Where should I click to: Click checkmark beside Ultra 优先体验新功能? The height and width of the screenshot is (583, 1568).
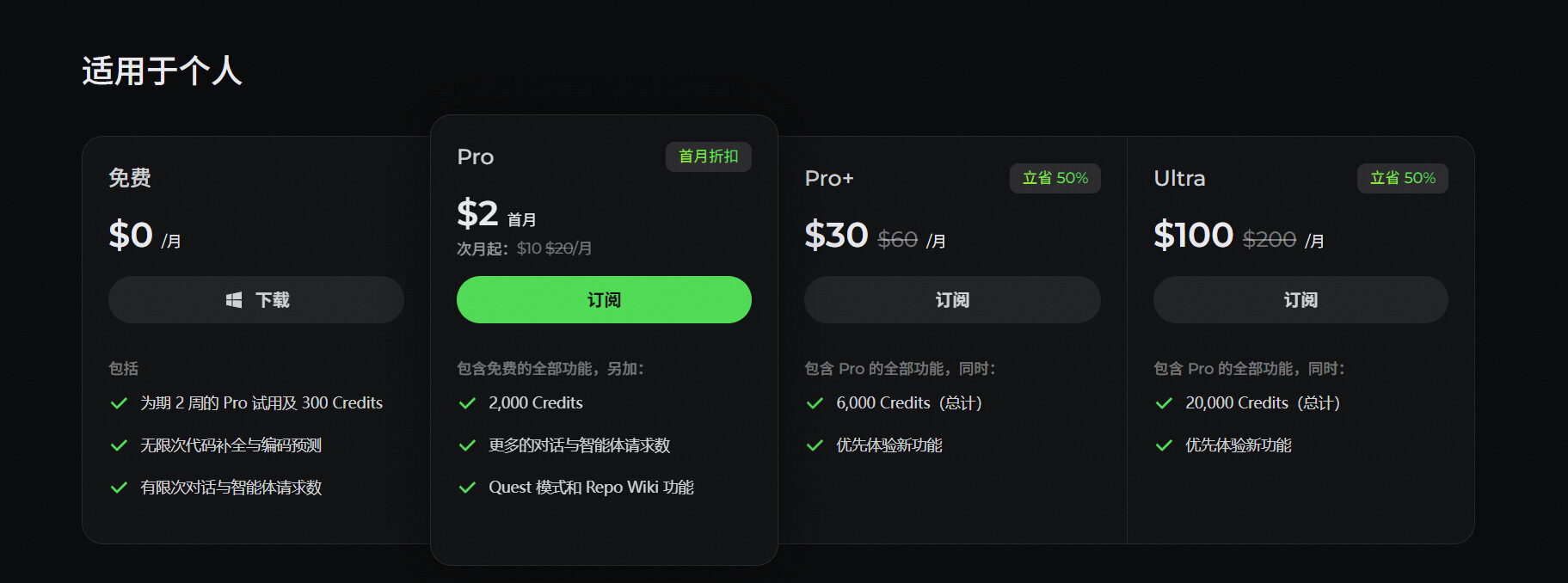(1164, 445)
